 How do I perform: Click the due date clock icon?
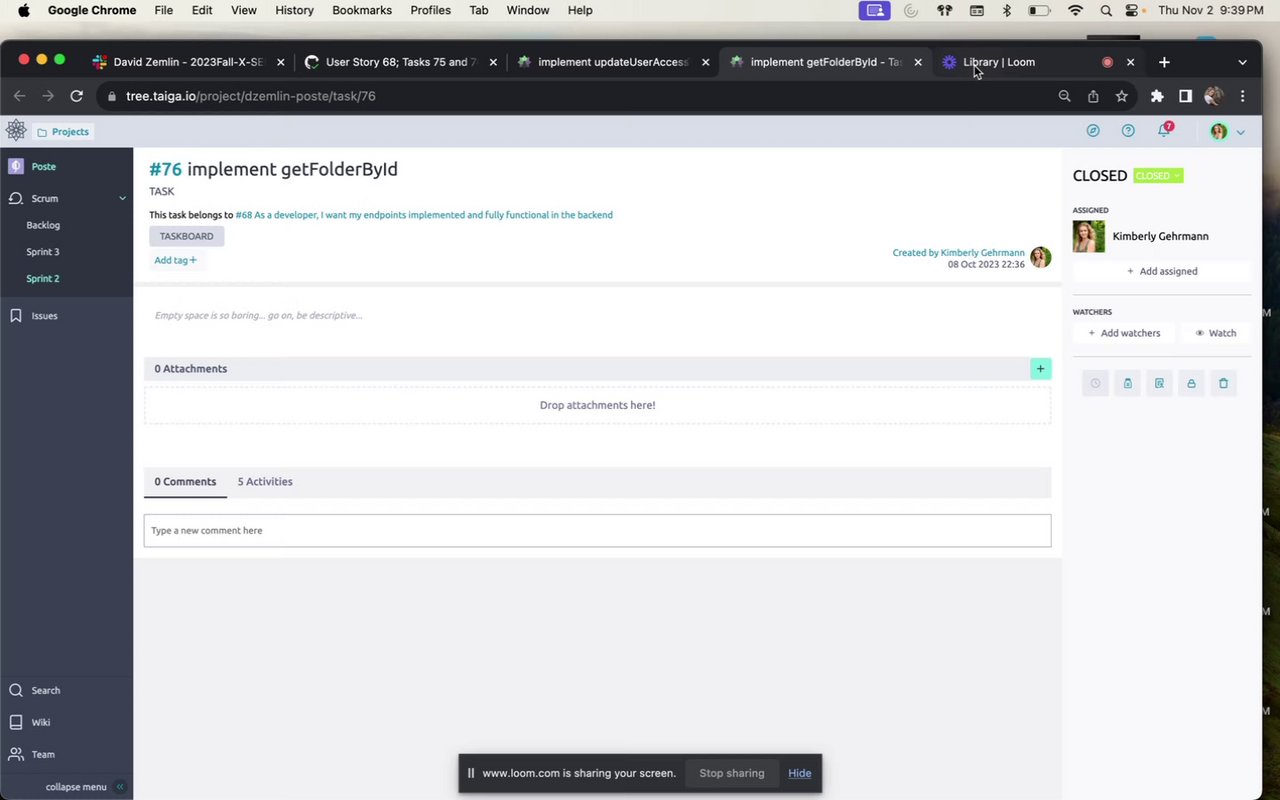[1095, 383]
